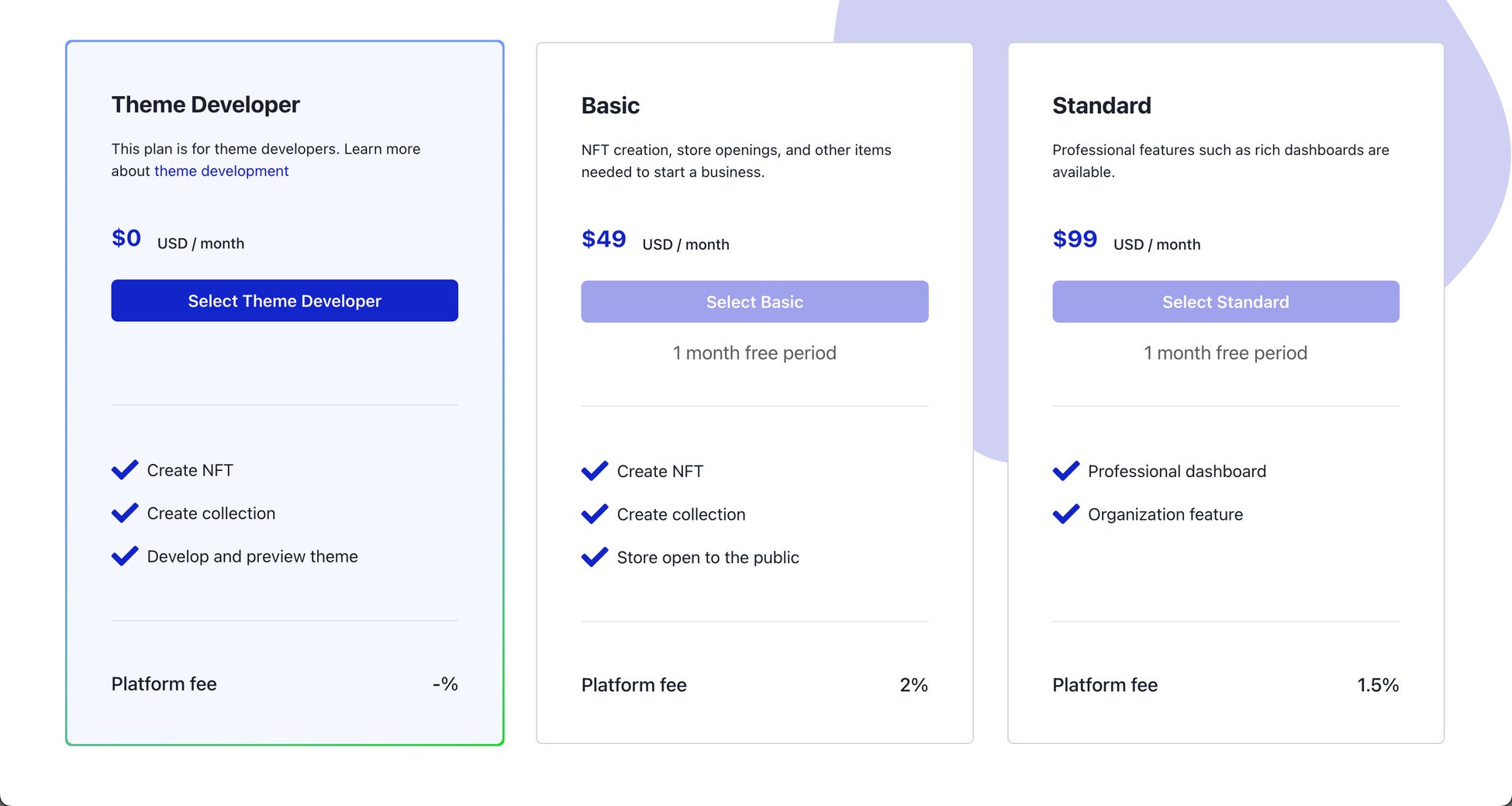Click the Basic plan heading
The height and width of the screenshot is (806, 1512).
click(x=610, y=106)
